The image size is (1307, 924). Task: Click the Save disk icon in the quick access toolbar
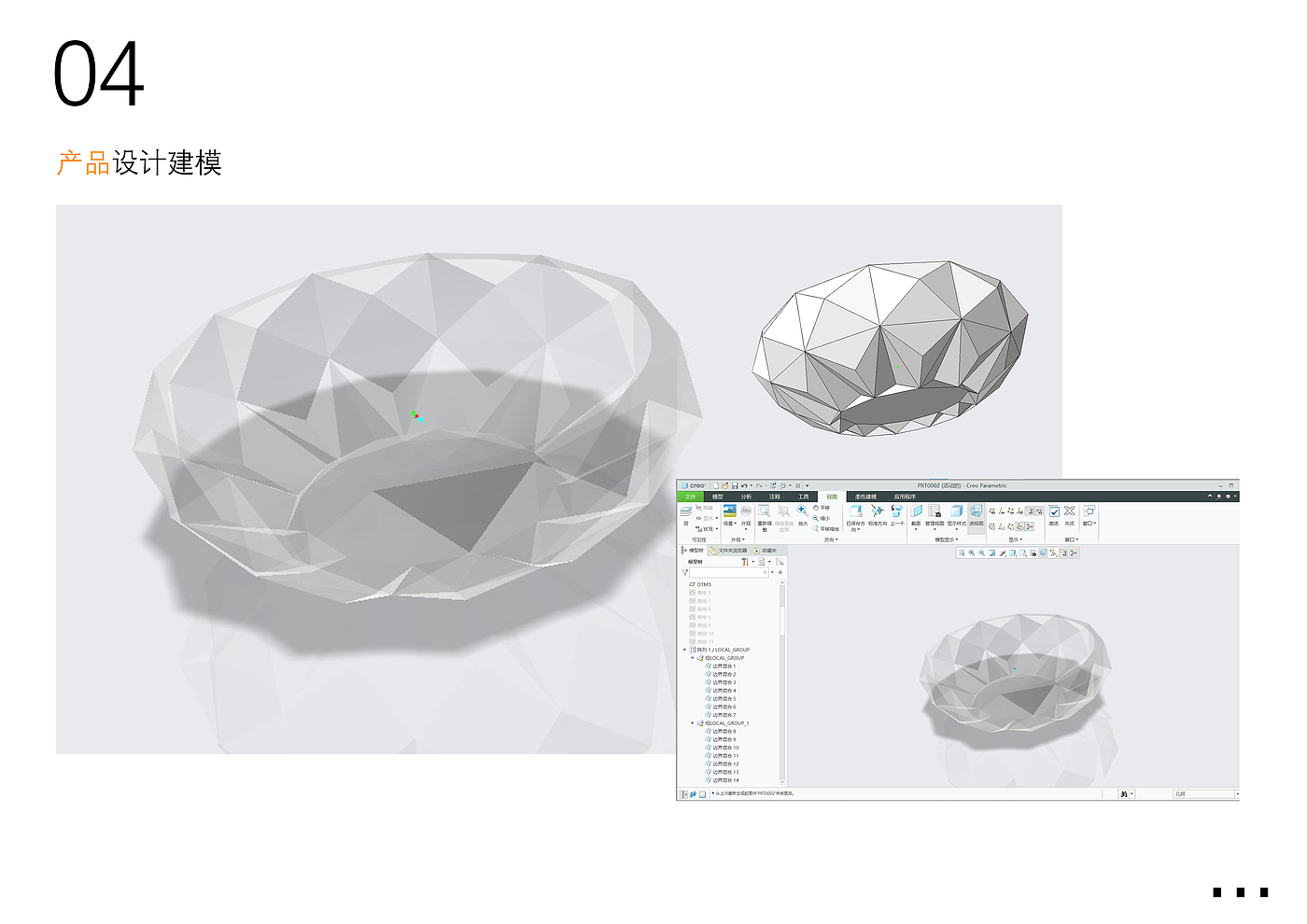coord(735,485)
